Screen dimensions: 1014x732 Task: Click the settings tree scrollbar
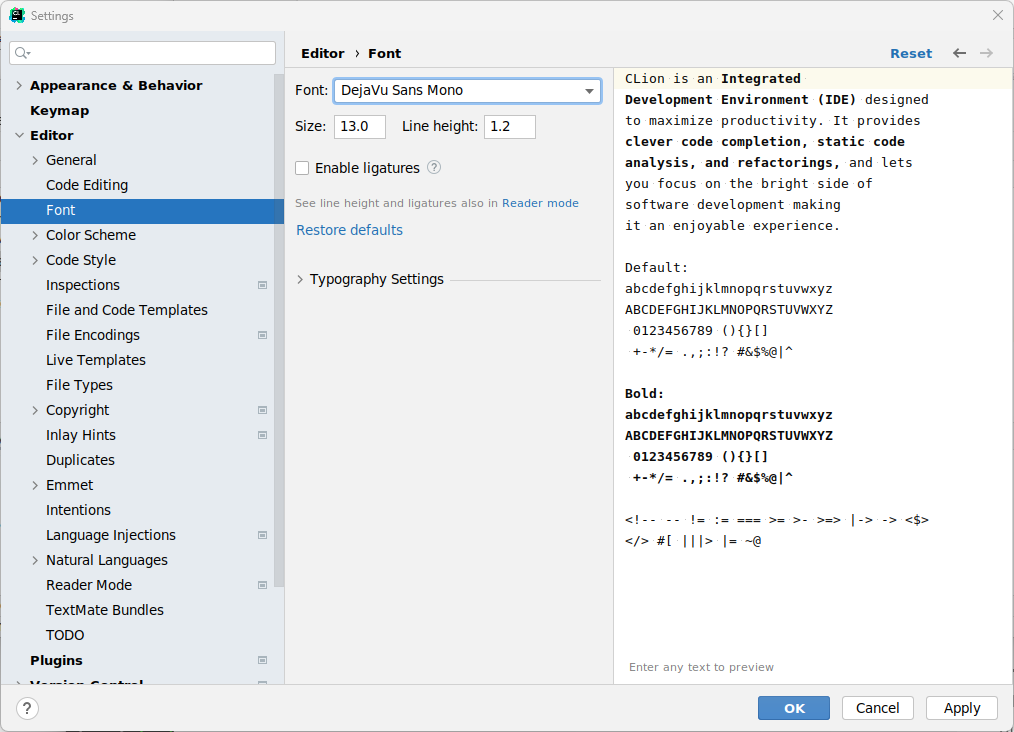279,330
